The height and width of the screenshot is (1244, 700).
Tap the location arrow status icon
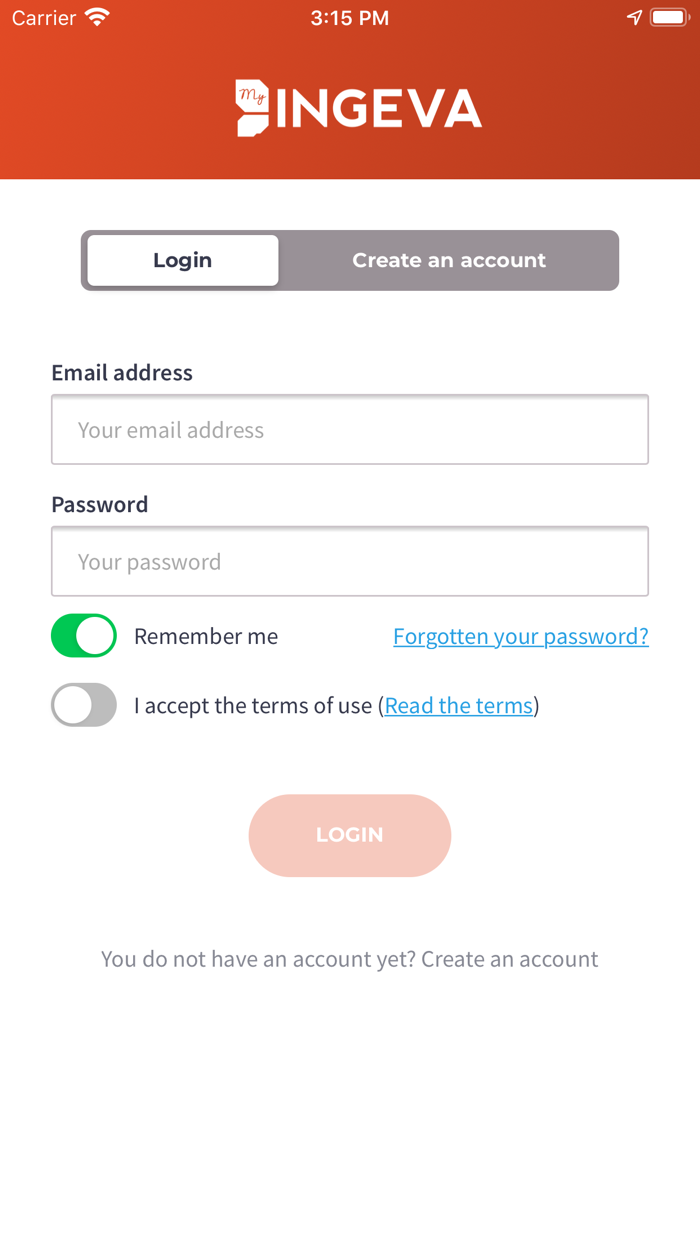click(x=634, y=18)
